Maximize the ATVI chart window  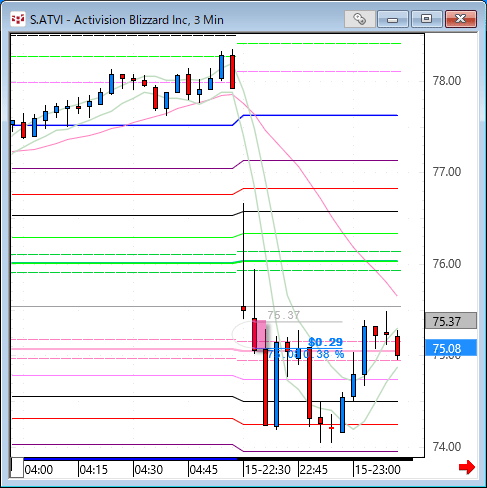click(x=427, y=19)
